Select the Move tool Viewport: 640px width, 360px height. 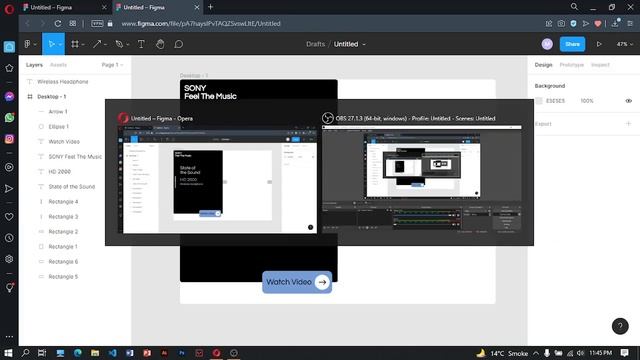[51, 44]
